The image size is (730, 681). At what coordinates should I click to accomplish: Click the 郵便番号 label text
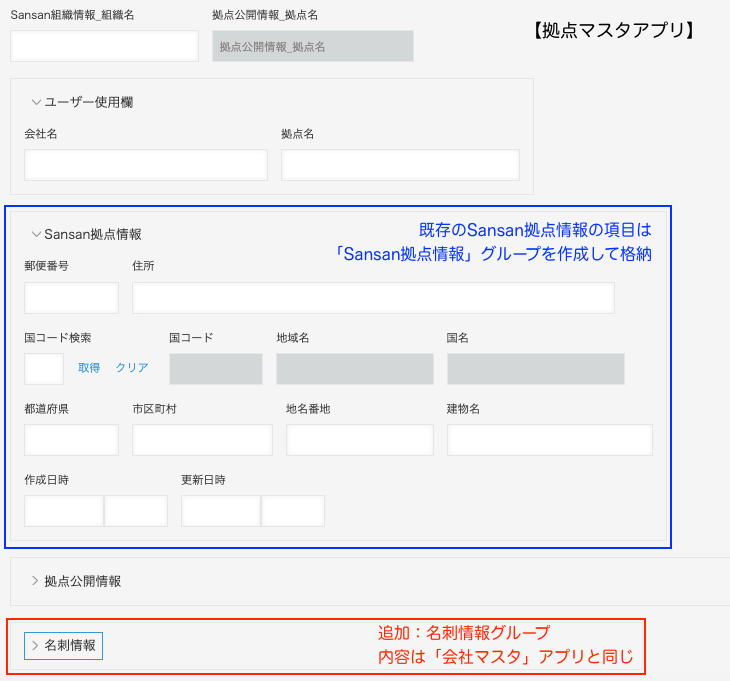47,266
